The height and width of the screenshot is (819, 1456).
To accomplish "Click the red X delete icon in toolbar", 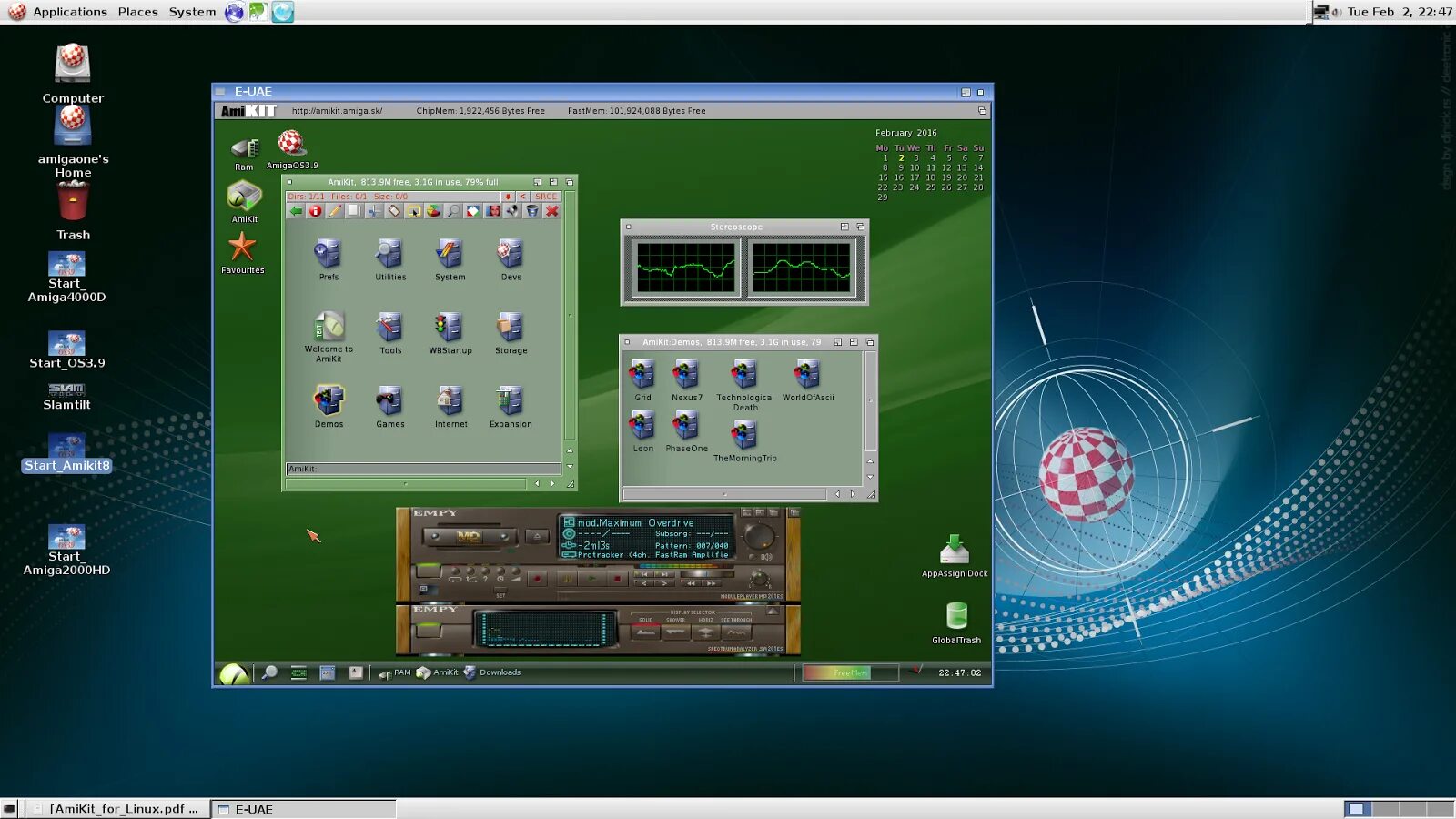I will [551, 211].
